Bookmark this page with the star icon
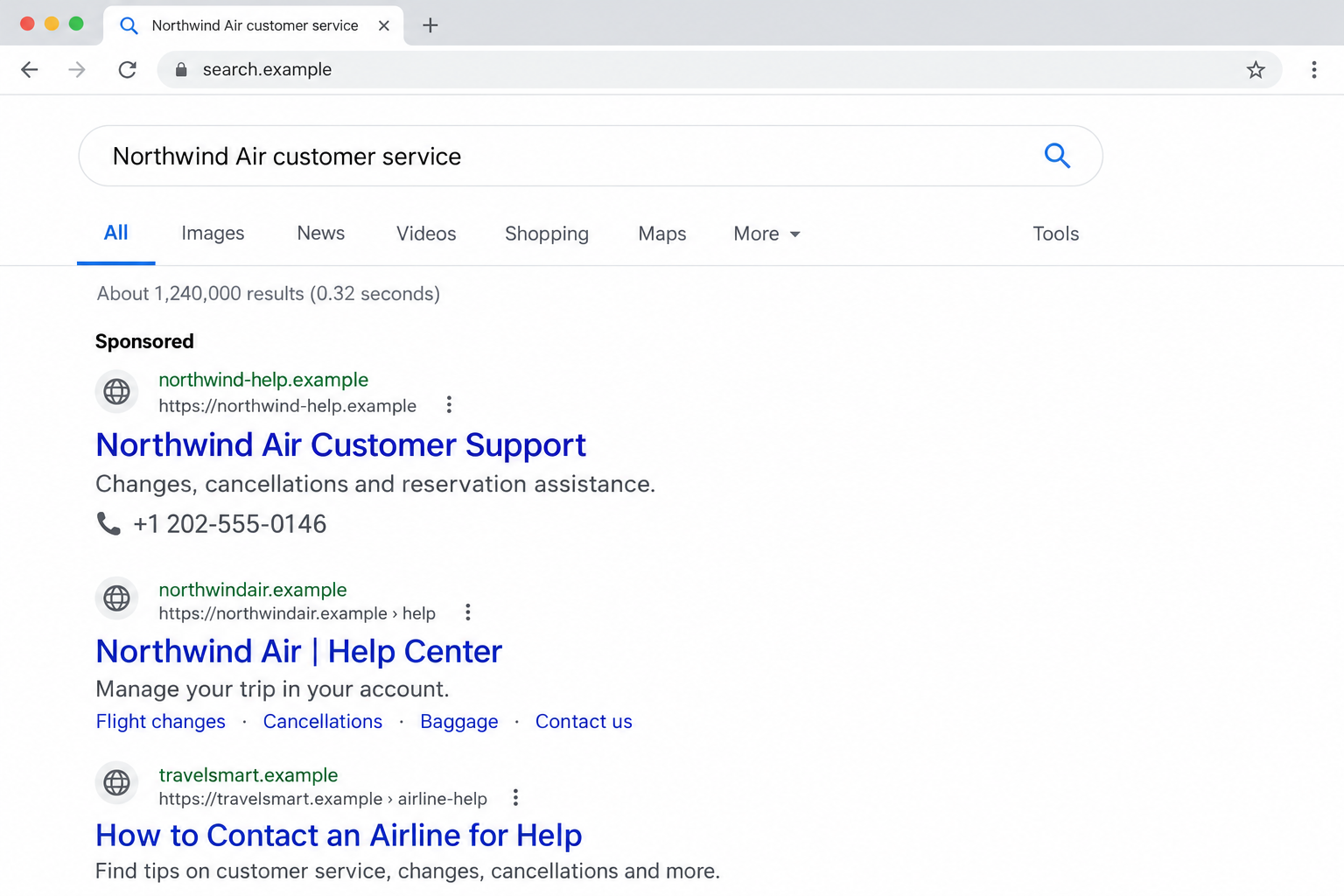The width and height of the screenshot is (1344, 896). (1256, 70)
